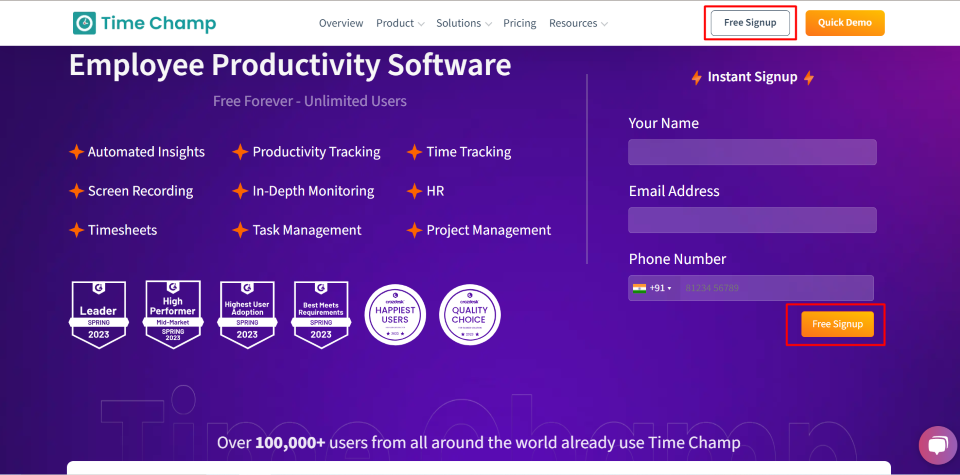The height and width of the screenshot is (475, 960).
Task: Click Free Forever - Unlimited Users text
Action: coord(310,101)
